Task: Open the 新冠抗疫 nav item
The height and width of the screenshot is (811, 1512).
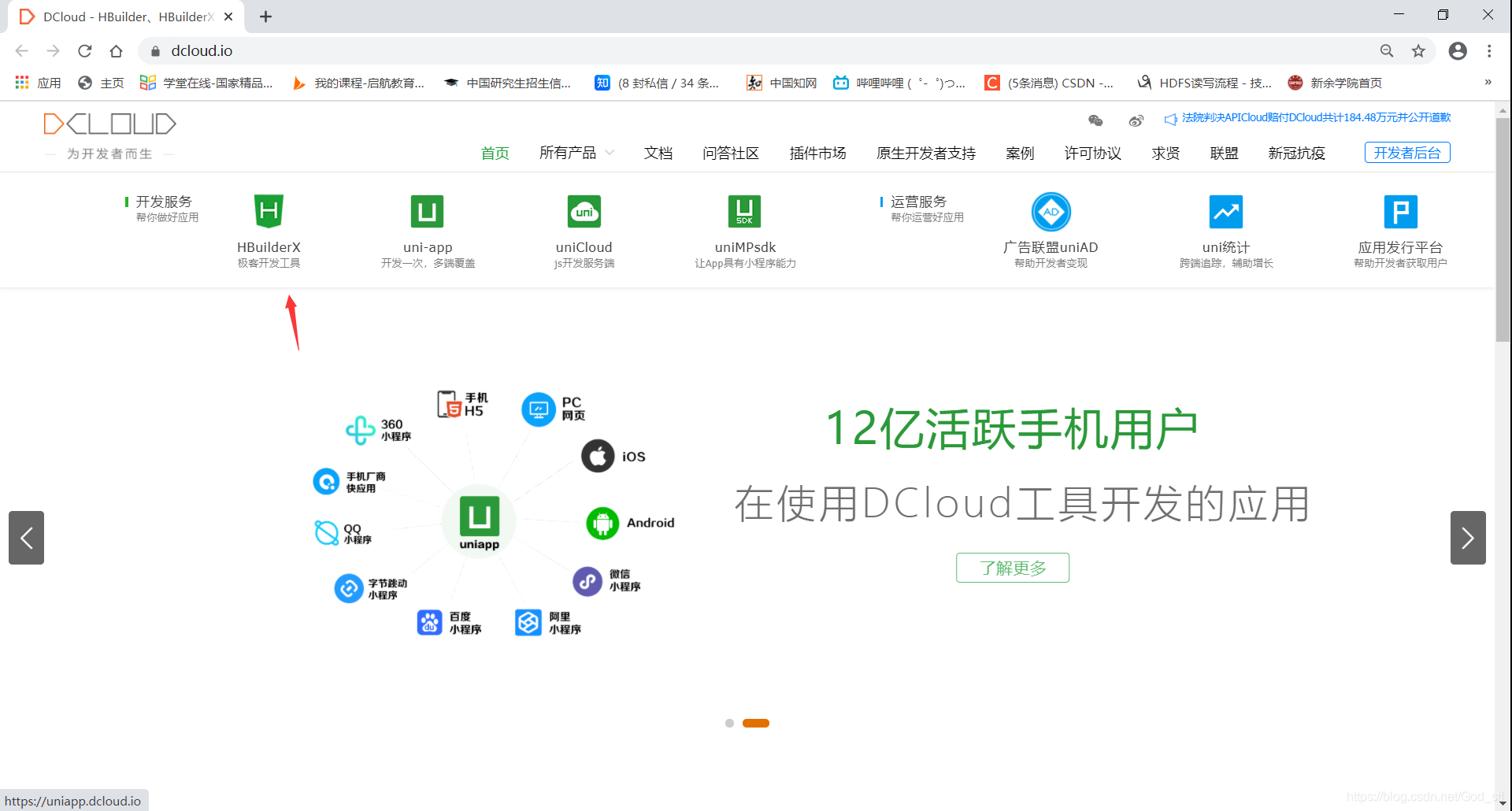Action: point(1296,153)
